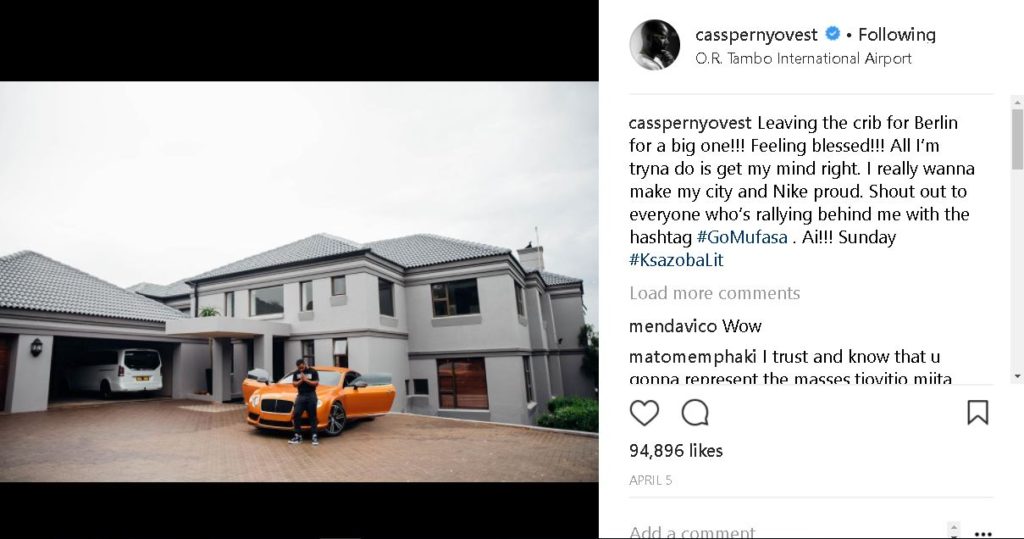This screenshot has width=1024, height=539.
Task: Expand Load more comments
Action: click(714, 293)
